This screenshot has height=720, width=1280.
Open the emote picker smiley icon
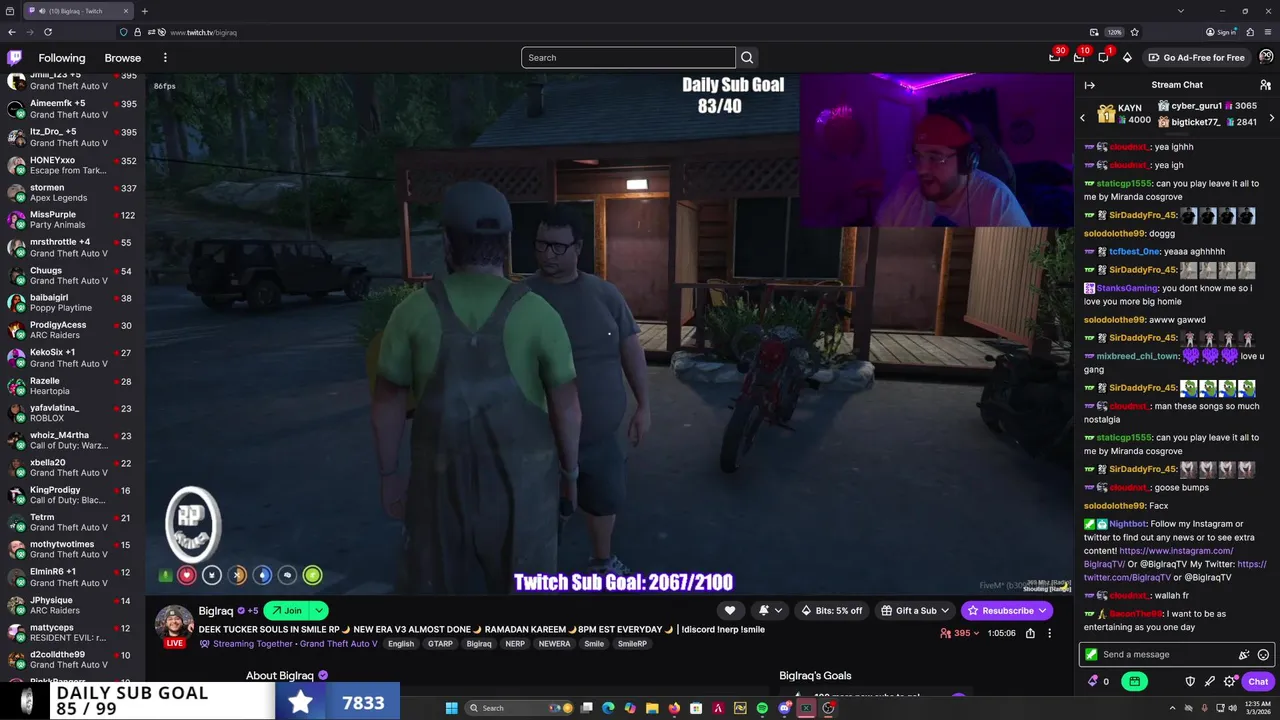[x=1263, y=655]
